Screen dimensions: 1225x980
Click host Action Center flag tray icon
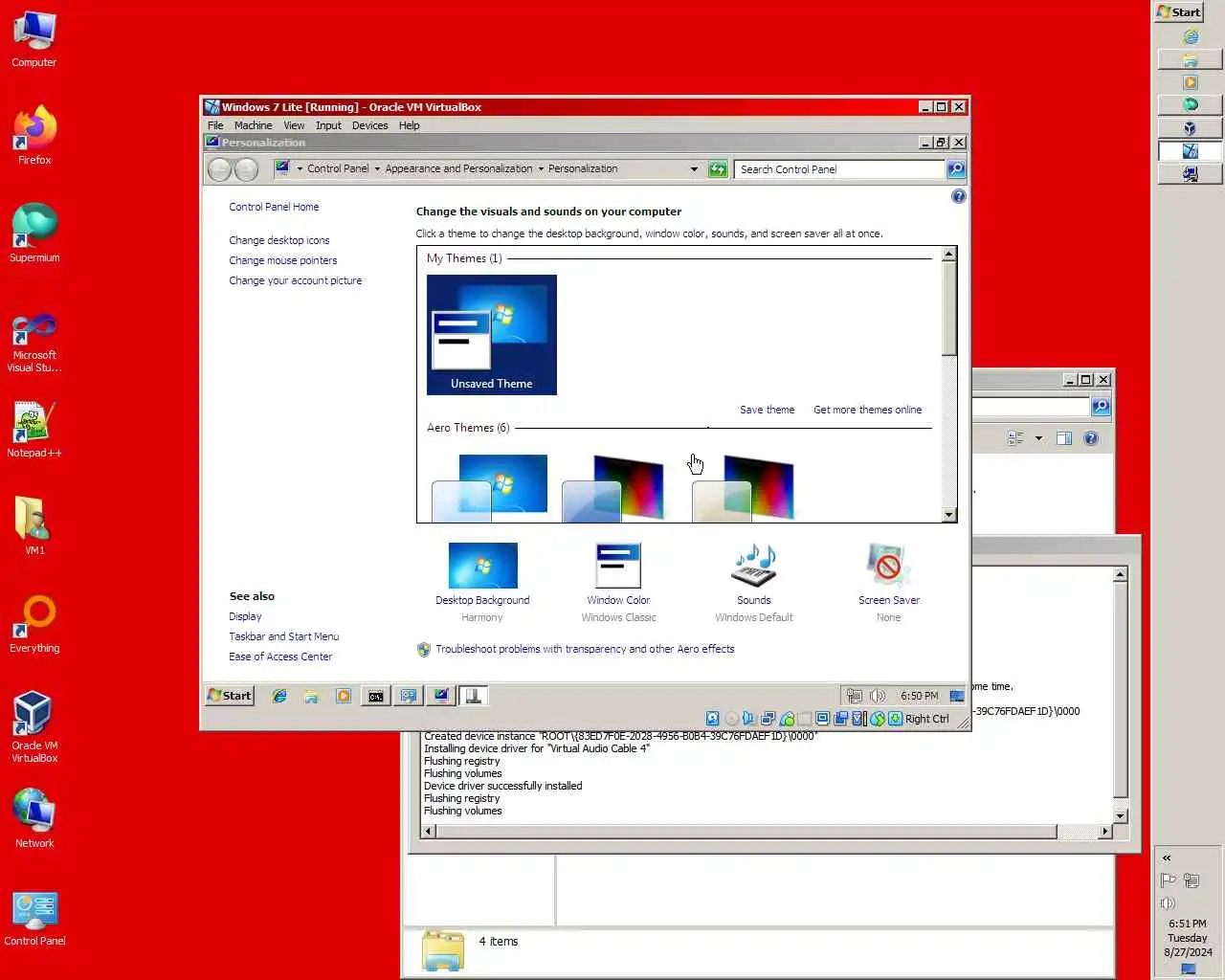tap(1168, 880)
